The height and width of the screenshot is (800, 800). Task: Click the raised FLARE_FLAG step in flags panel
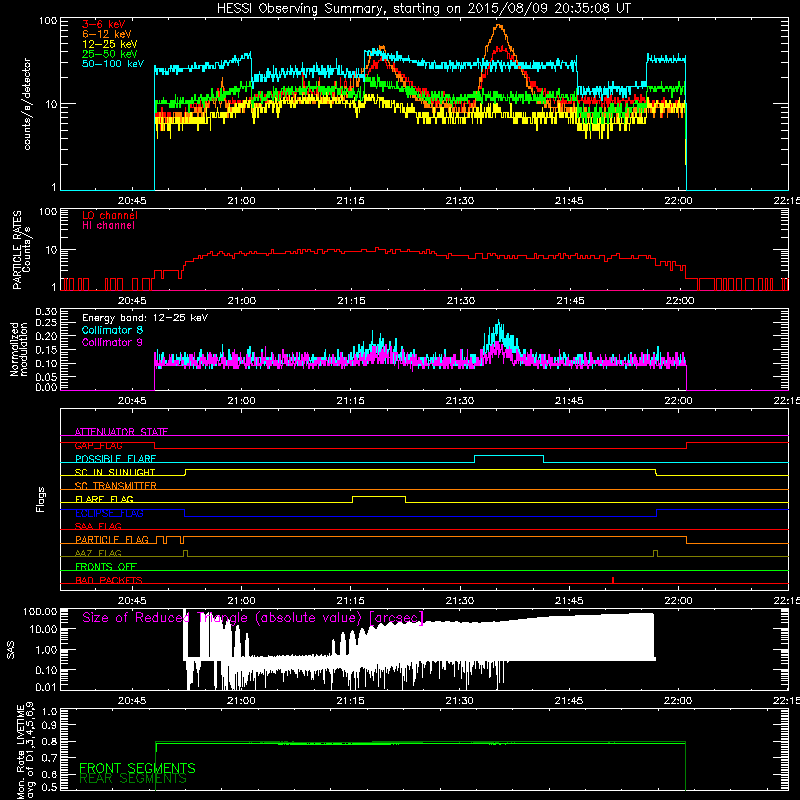379,497
